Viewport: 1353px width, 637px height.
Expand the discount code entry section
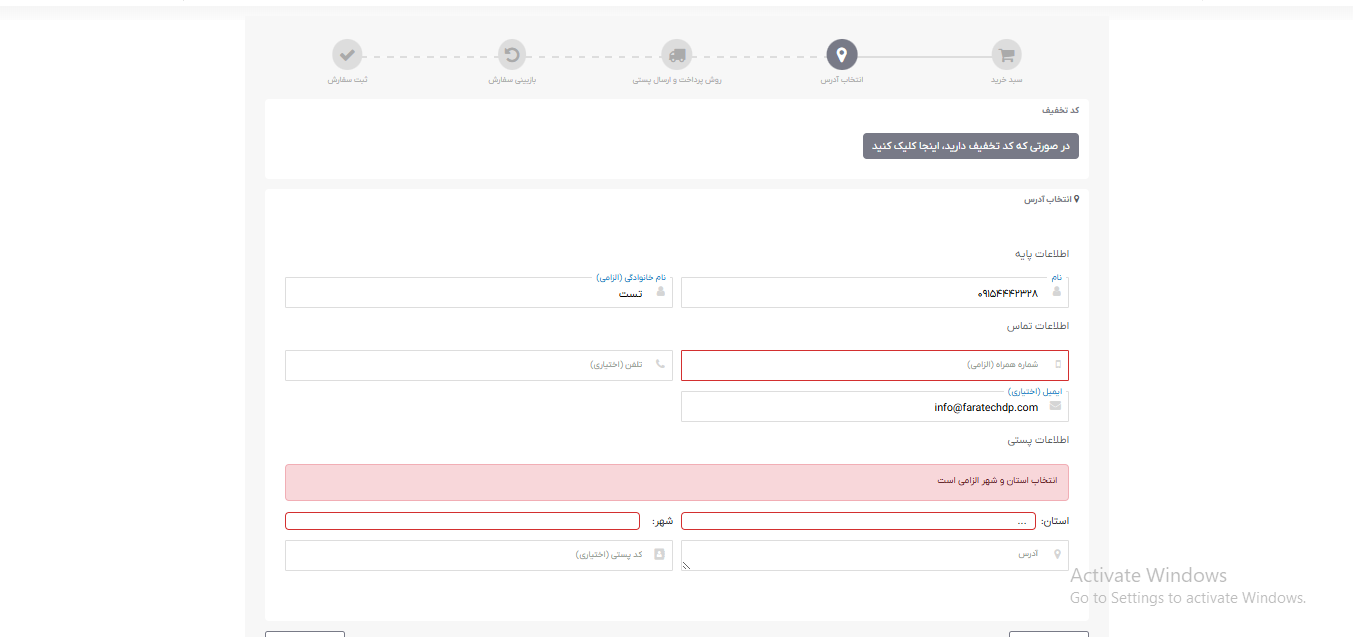[x=970, y=145]
